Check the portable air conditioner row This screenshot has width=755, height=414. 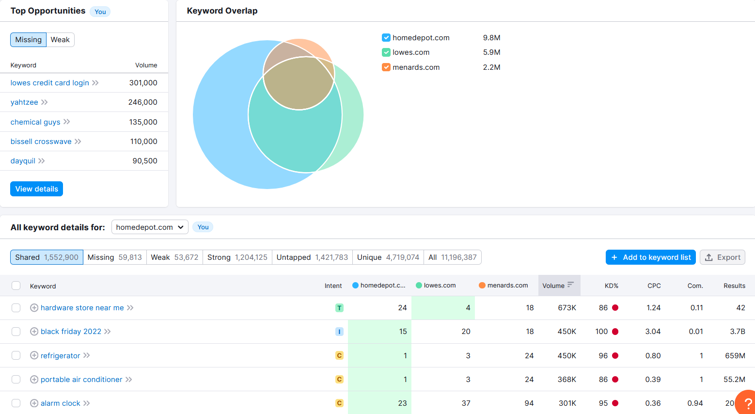tap(16, 379)
